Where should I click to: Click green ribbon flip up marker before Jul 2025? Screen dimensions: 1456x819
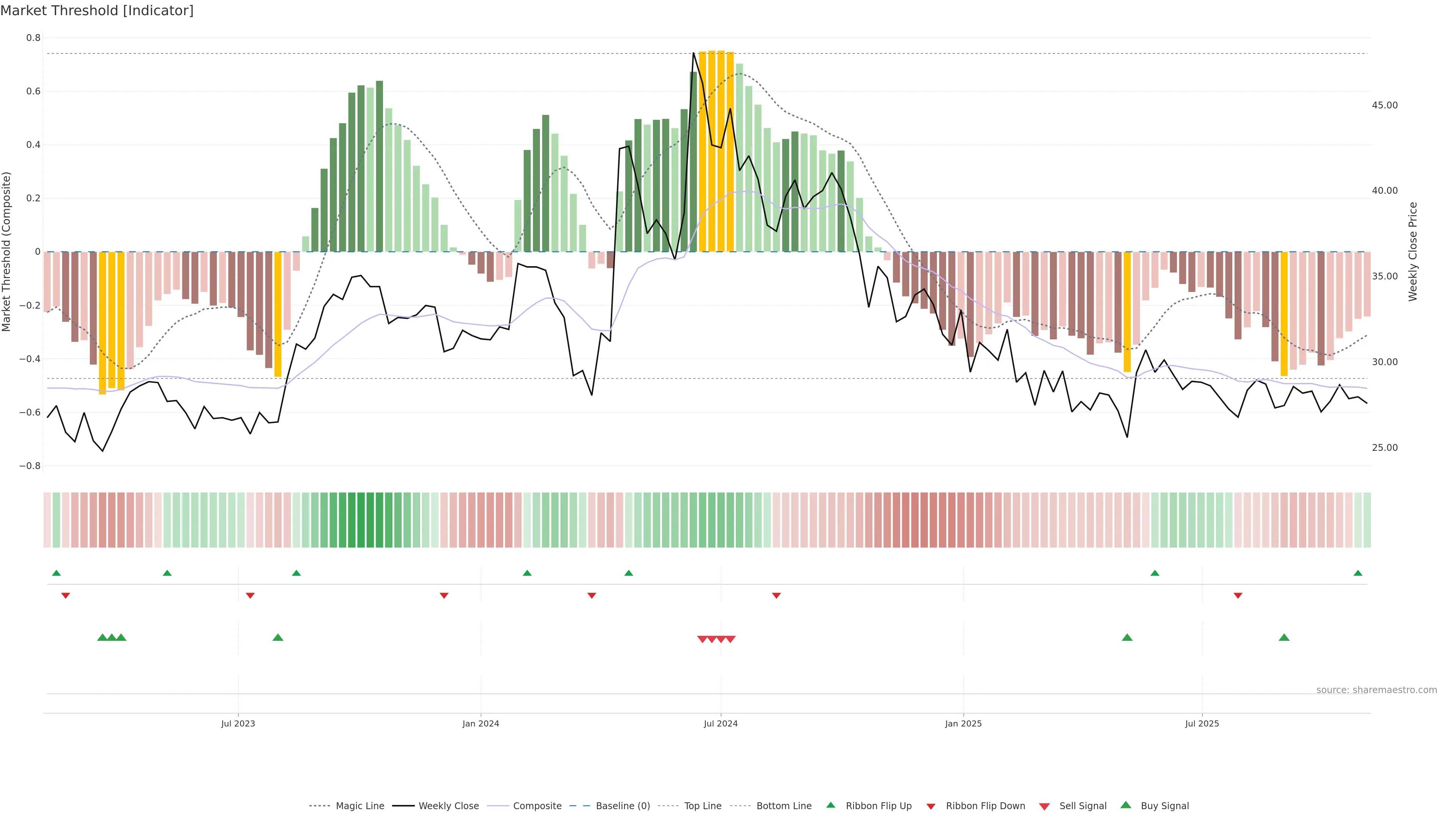(x=1155, y=573)
